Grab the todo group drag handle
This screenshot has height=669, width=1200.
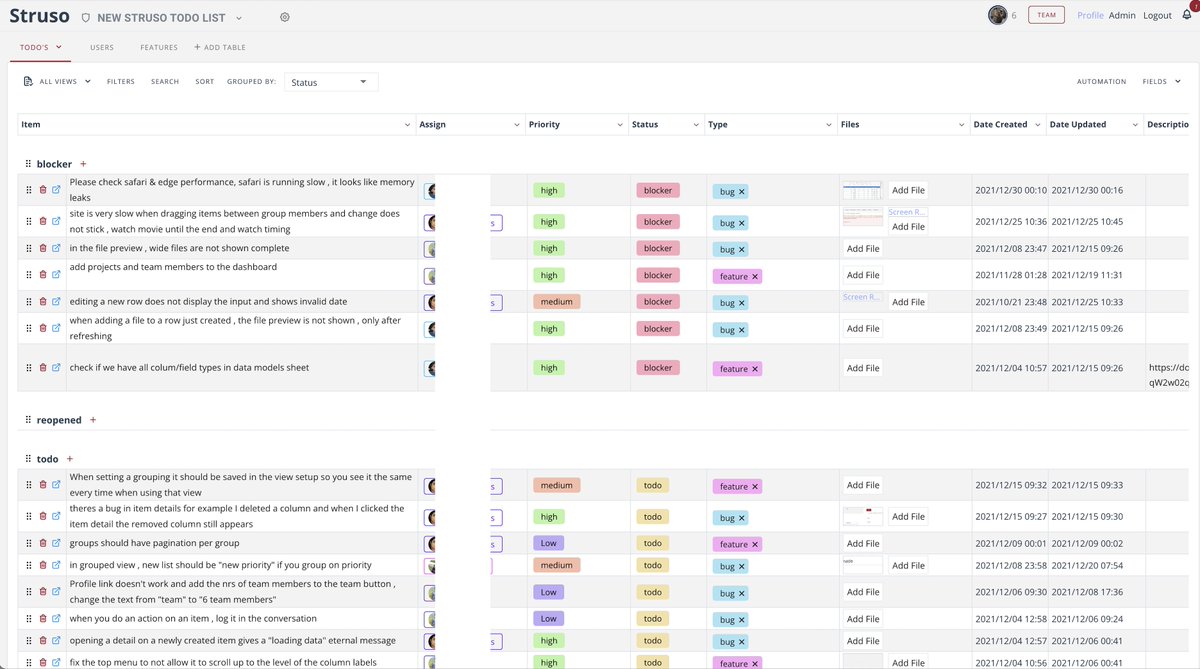click(x=29, y=459)
